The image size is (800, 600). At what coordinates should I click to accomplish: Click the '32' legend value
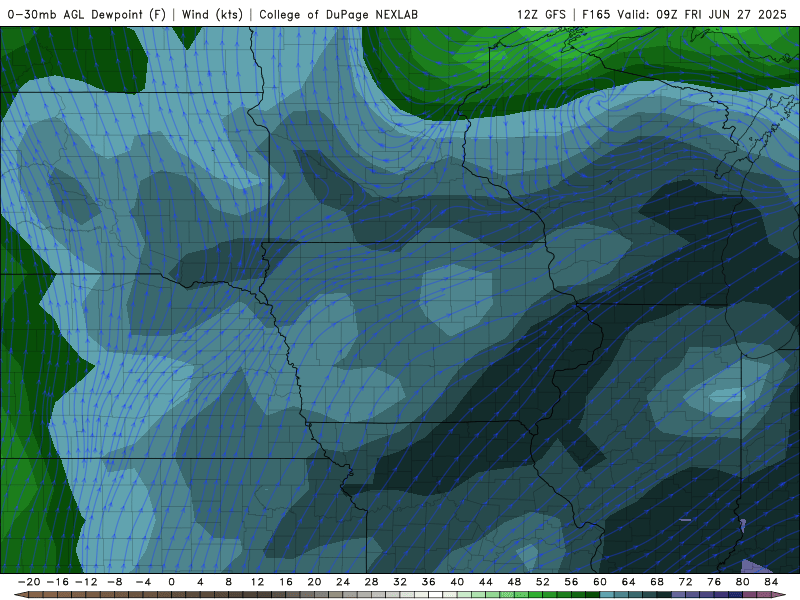point(400,582)
